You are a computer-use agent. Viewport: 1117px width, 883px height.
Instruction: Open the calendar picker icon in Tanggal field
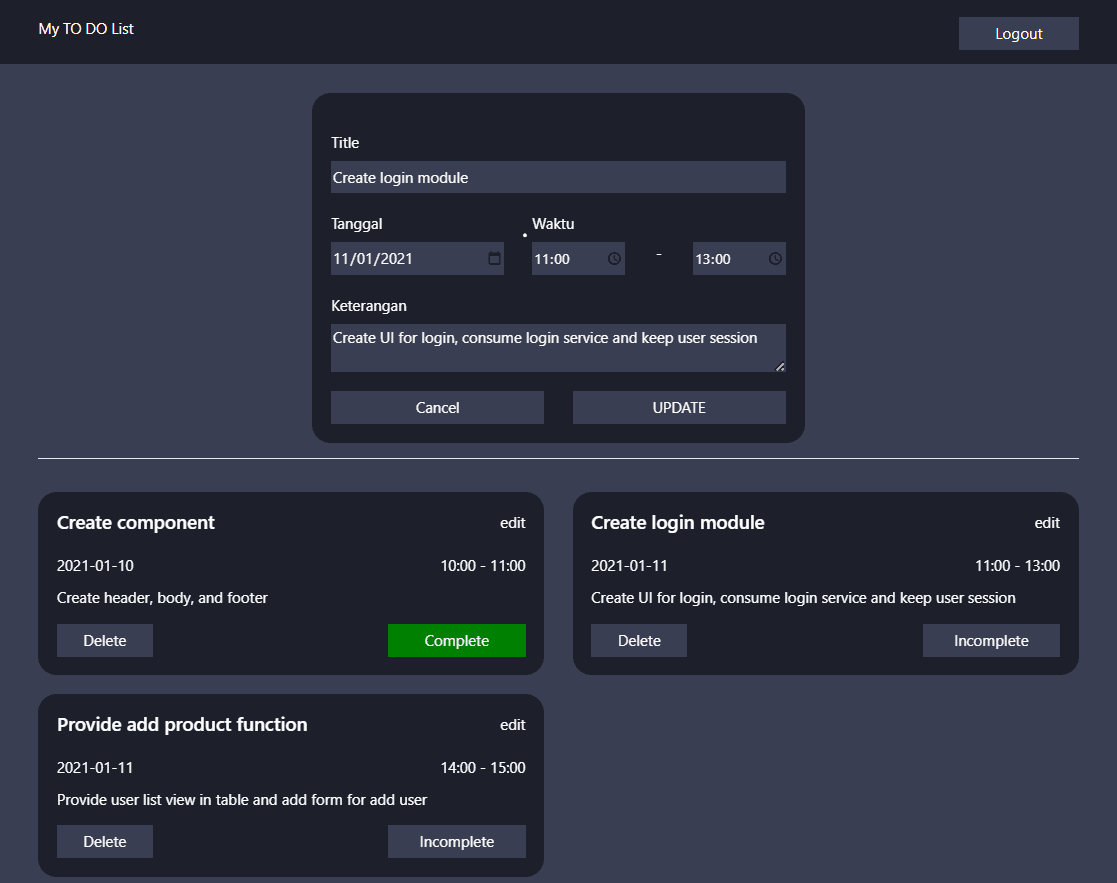494,258
